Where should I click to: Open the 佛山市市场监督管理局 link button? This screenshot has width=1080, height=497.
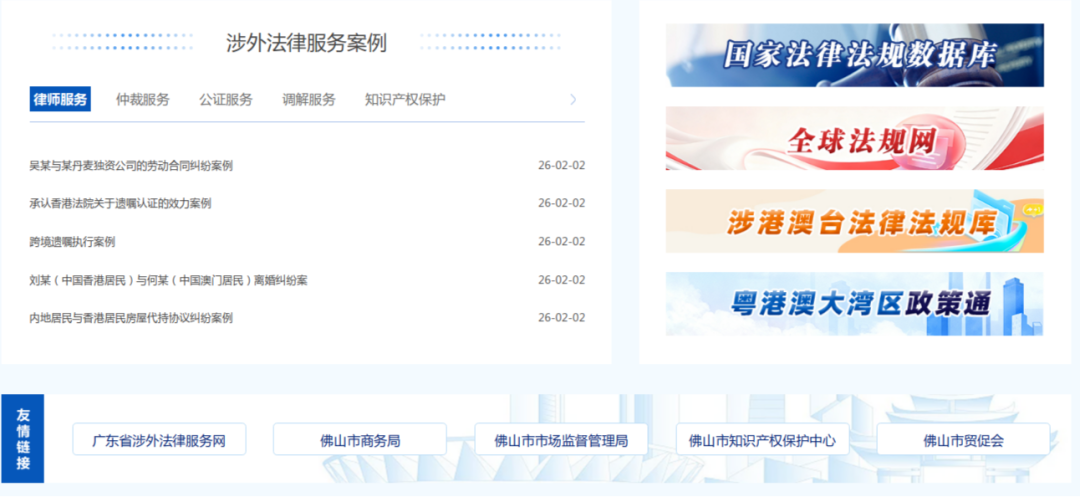[x=561, y=439]
